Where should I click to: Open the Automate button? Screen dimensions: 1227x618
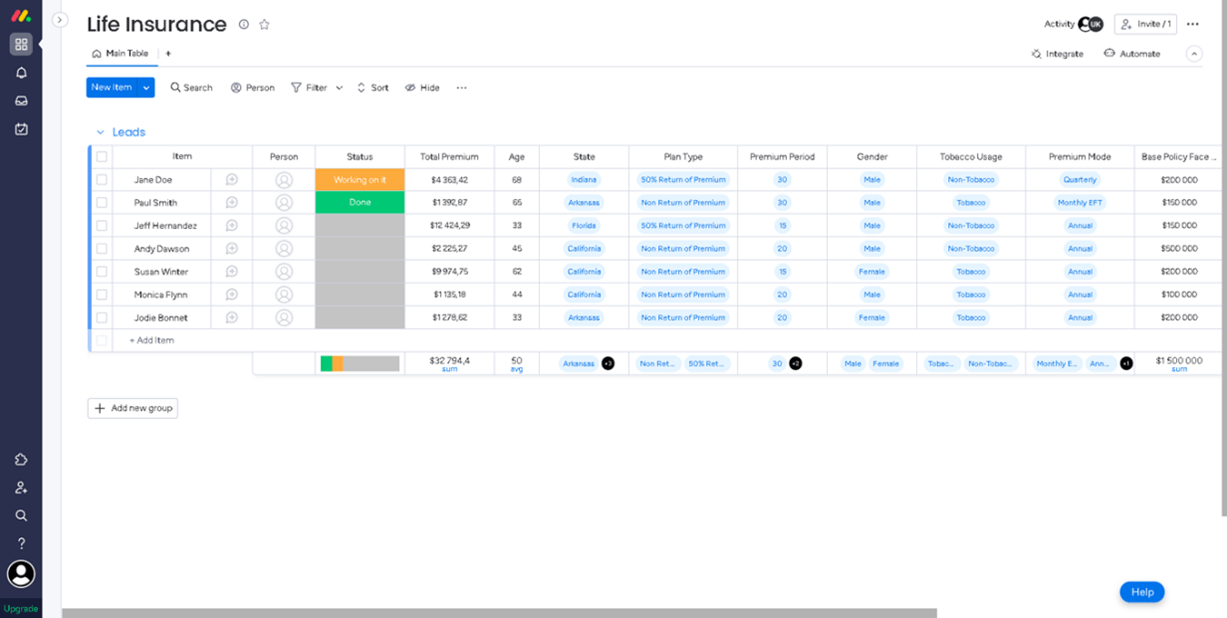1132,54
